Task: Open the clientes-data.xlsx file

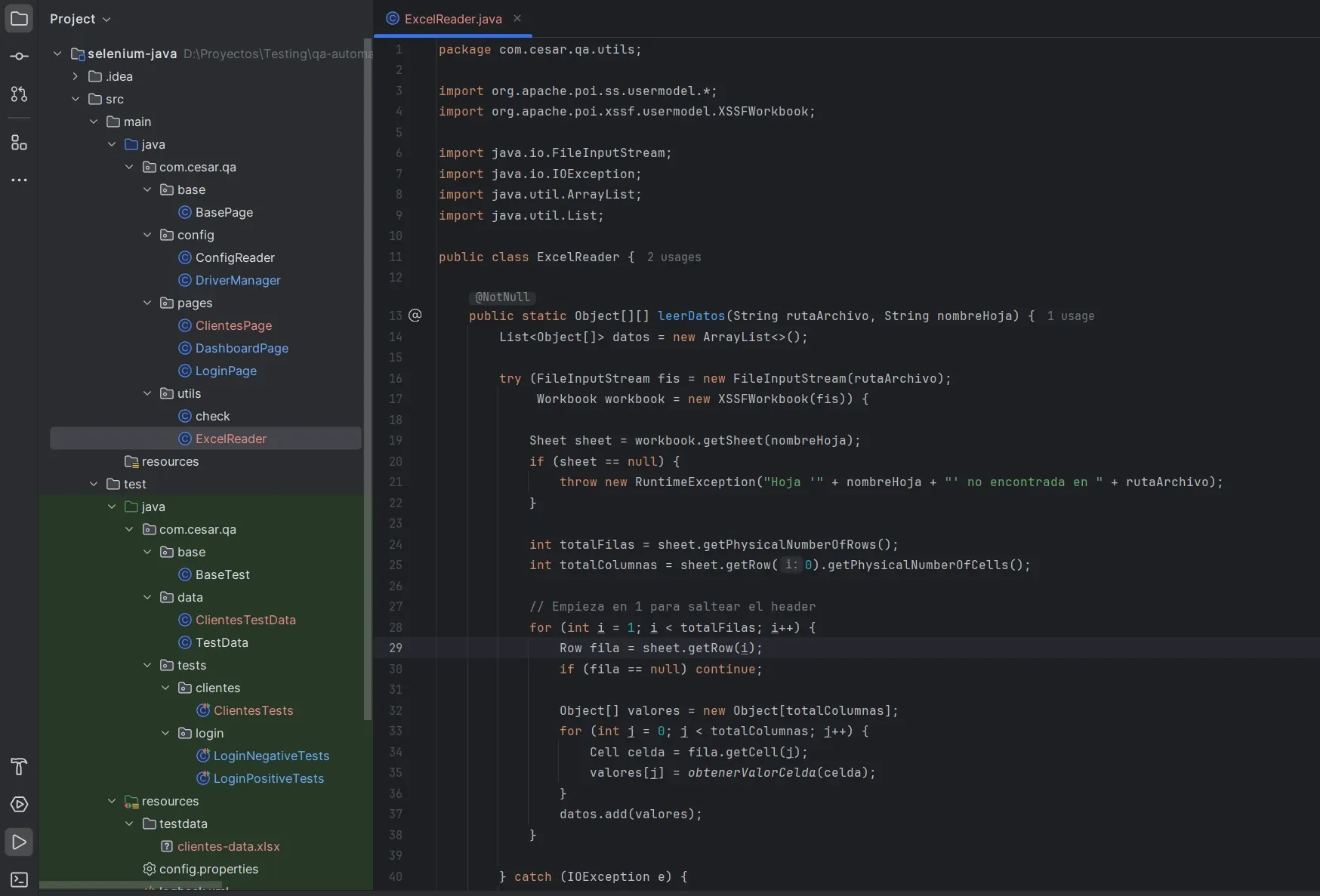Action: (227, 846)
